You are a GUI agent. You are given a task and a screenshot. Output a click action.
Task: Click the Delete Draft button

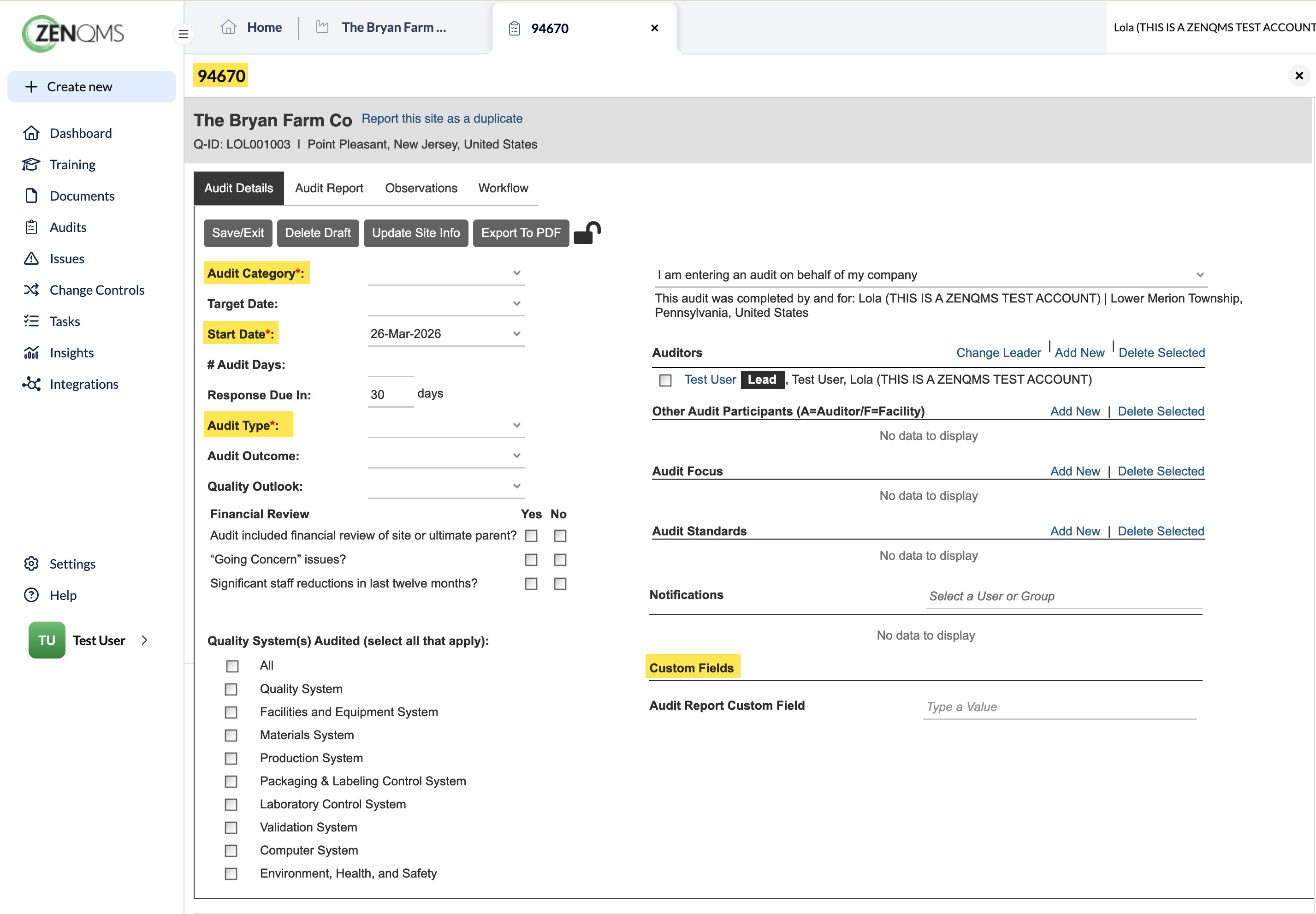[x=318, y=232]
